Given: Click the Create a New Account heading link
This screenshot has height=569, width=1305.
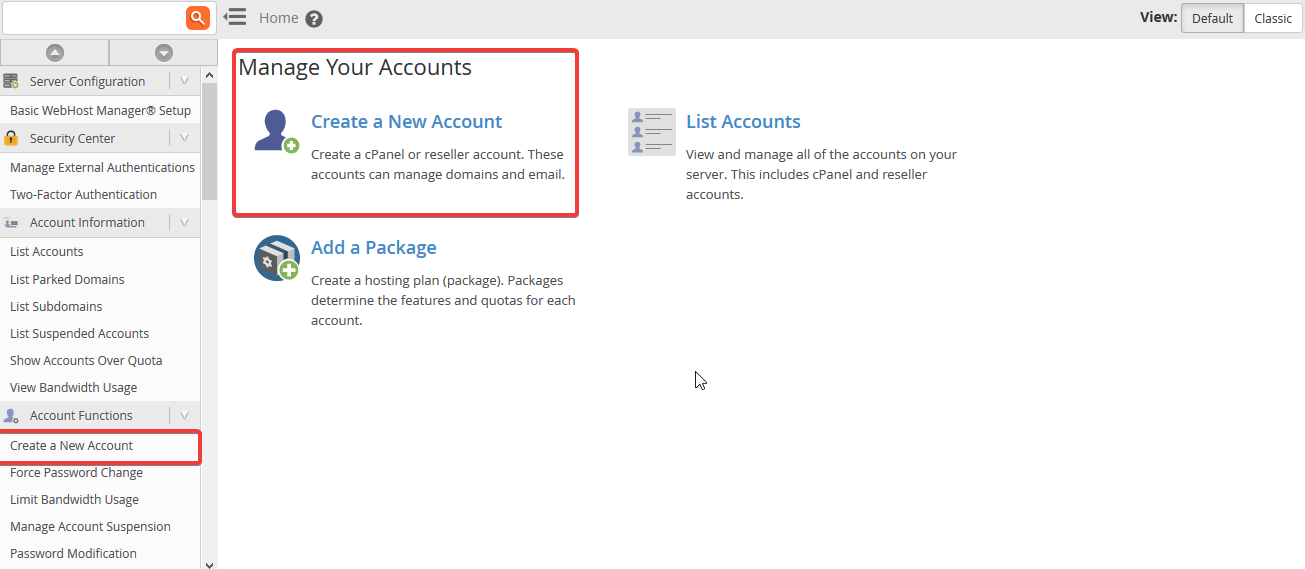Looking at the screenshot, I should click(406, 122).
